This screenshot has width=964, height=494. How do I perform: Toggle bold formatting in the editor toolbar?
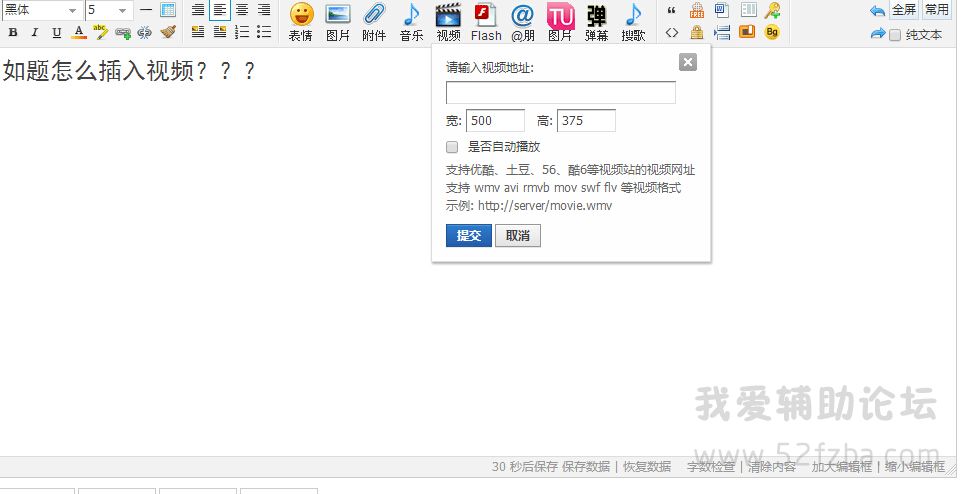click(x=13, y=33)
